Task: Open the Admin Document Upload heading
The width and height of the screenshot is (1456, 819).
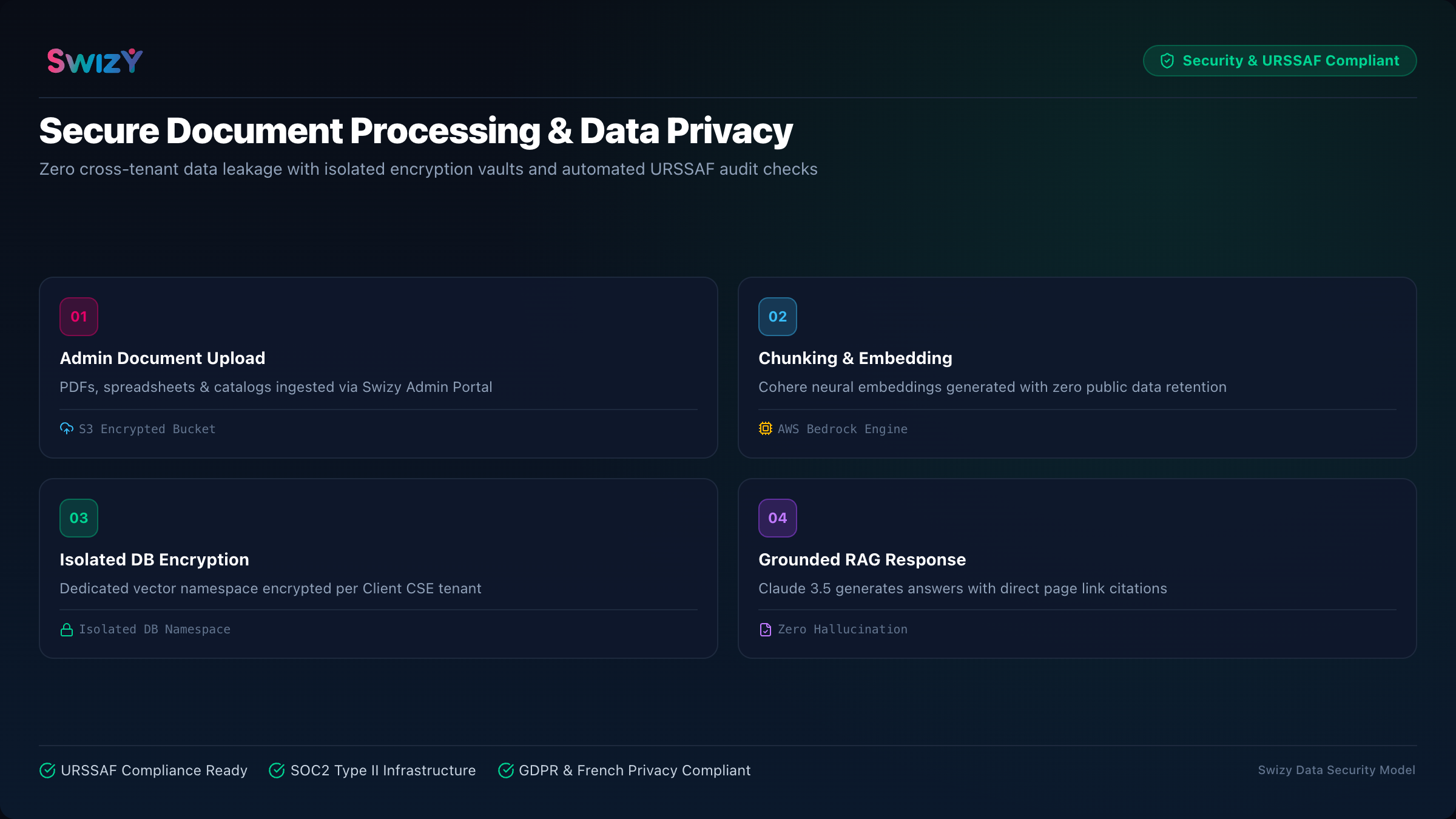Action: [x=163, y=359]
